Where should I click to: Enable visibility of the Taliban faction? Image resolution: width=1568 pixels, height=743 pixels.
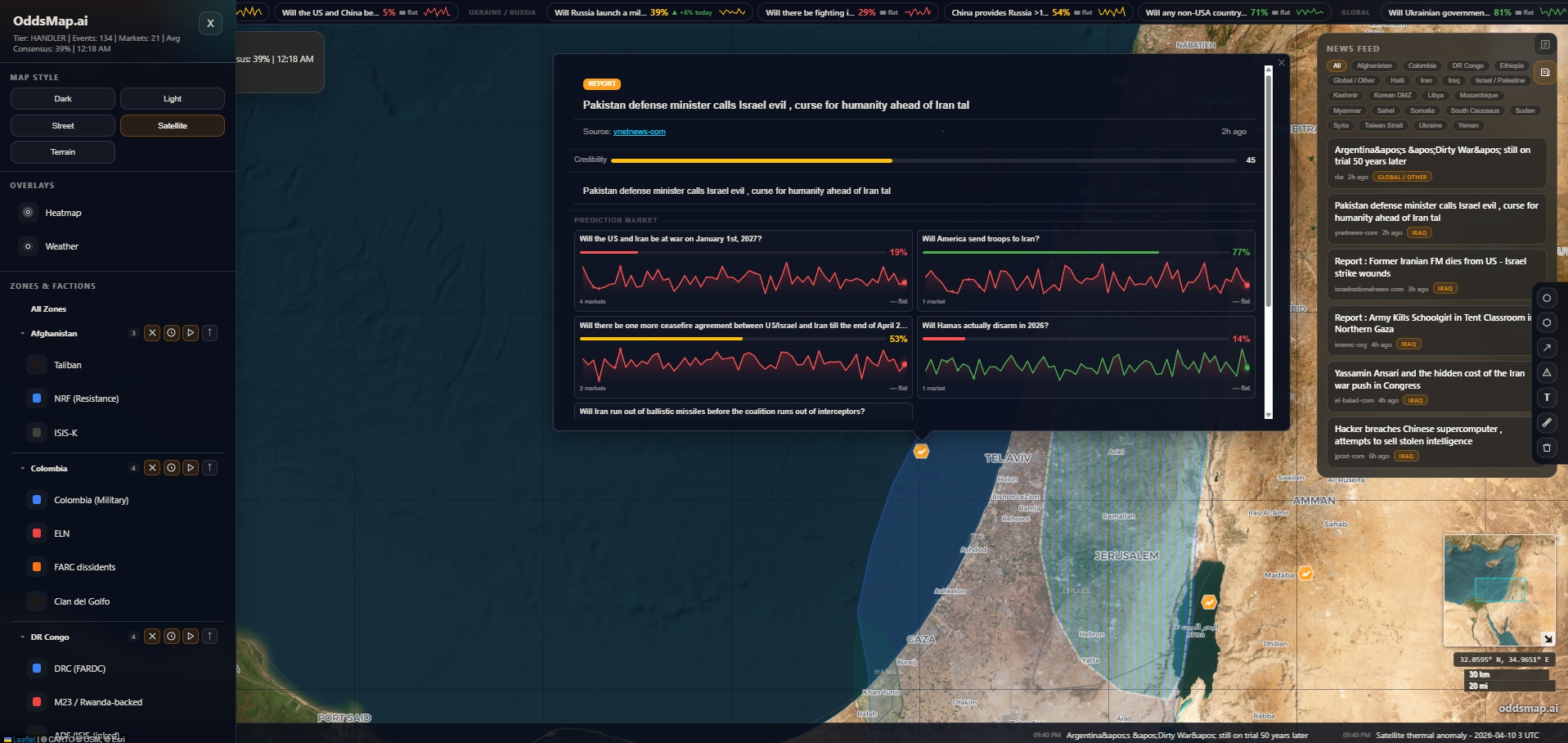click(37, 365)
